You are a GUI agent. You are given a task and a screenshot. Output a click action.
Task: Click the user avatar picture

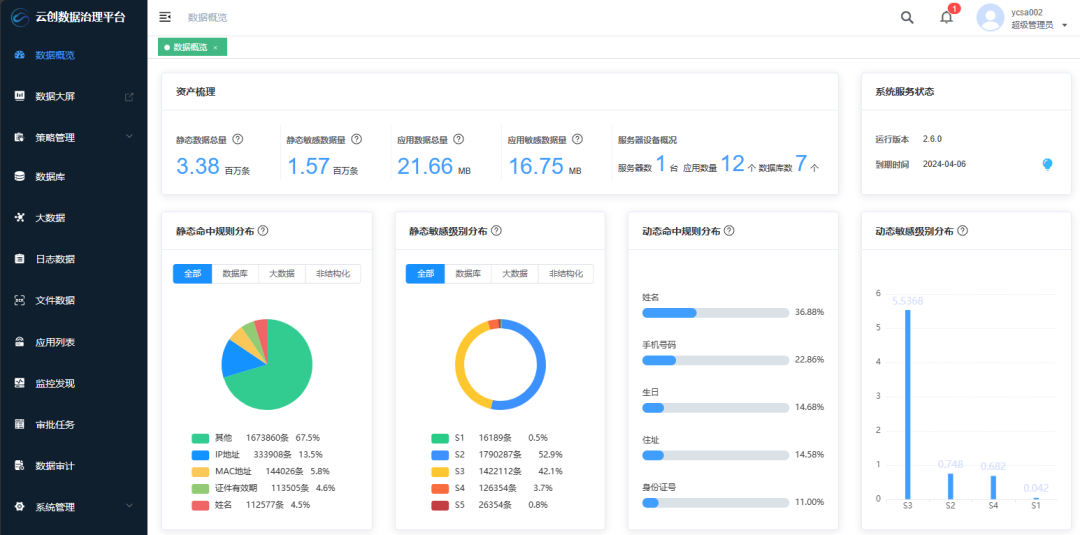pyautogui.click(x=990, y=17)
